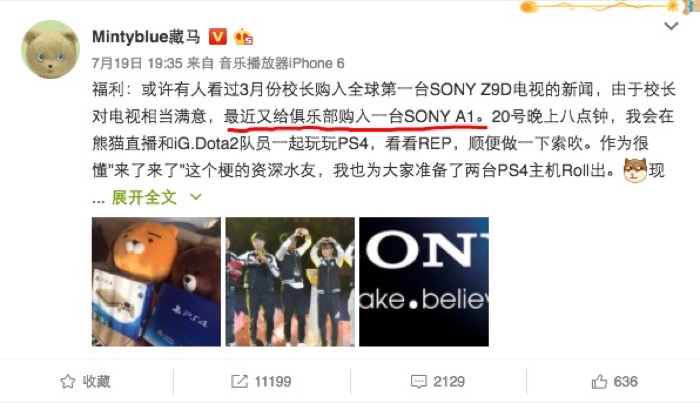Image resolution: width=700 pixels, height=403 pixels.
Task: Open reposts count 11199
Action: pos(273,382)
